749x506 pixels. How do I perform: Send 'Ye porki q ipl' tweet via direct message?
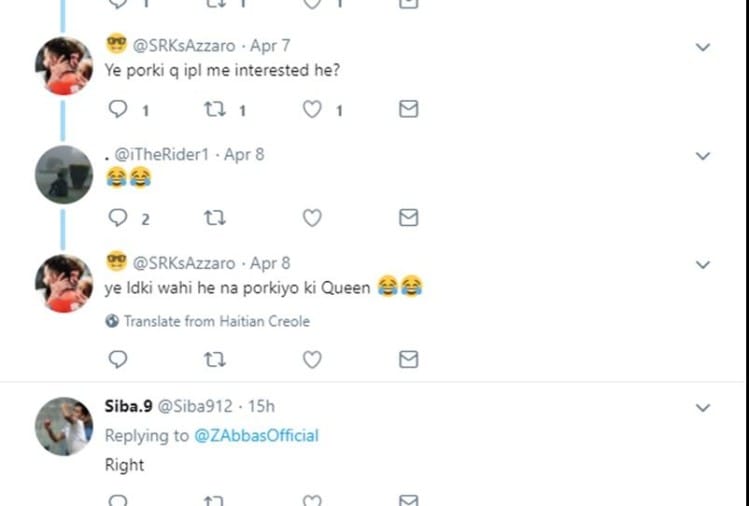point(408,109)
